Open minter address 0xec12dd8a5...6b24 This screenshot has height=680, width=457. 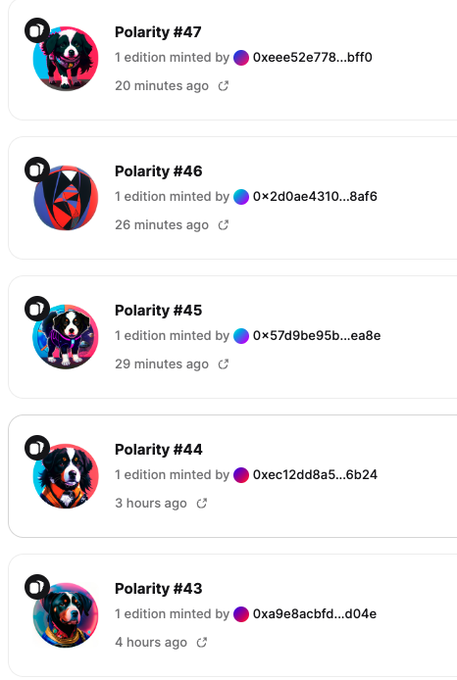[315, 475]
